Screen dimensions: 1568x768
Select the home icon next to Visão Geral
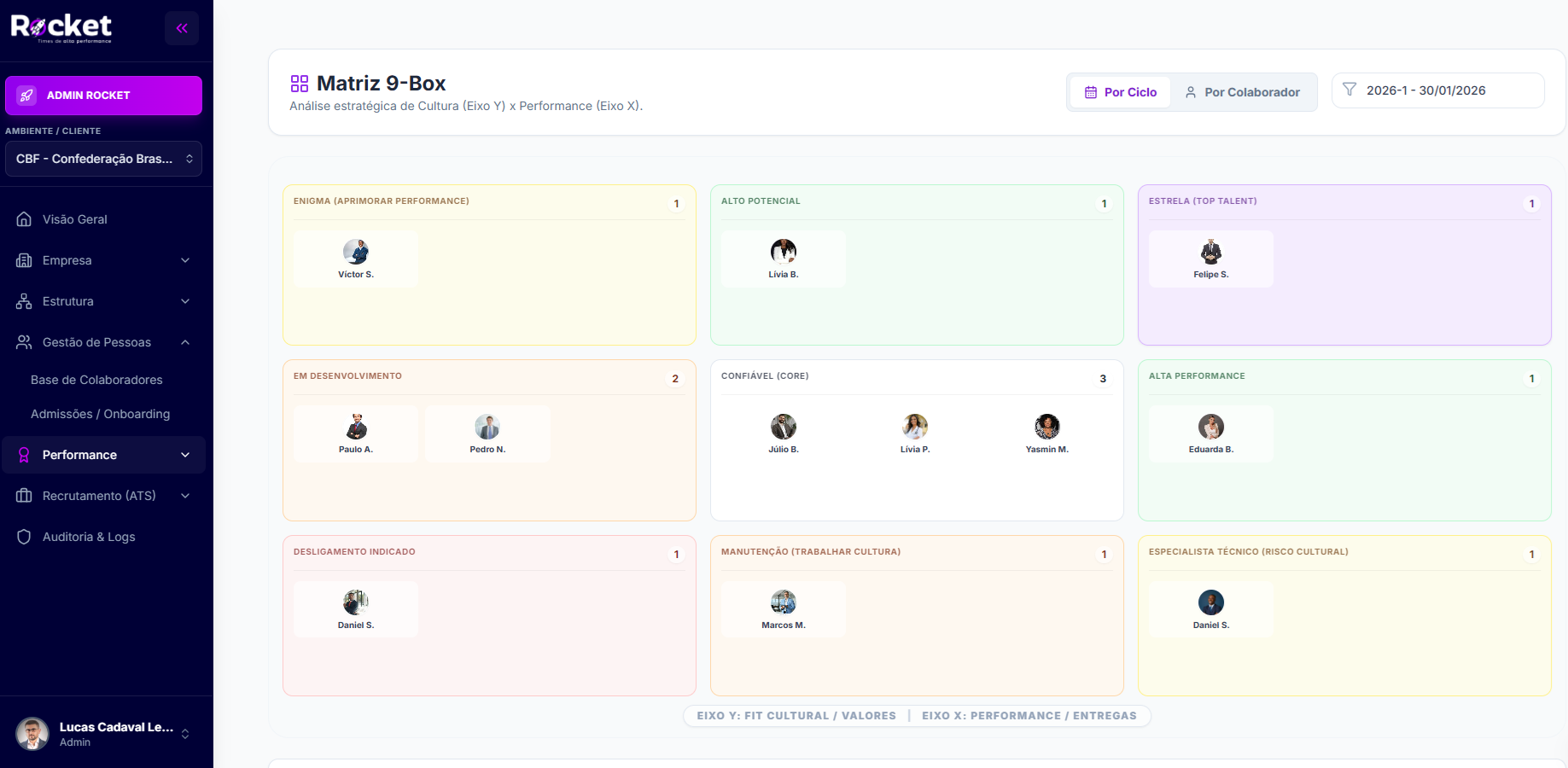24,219
